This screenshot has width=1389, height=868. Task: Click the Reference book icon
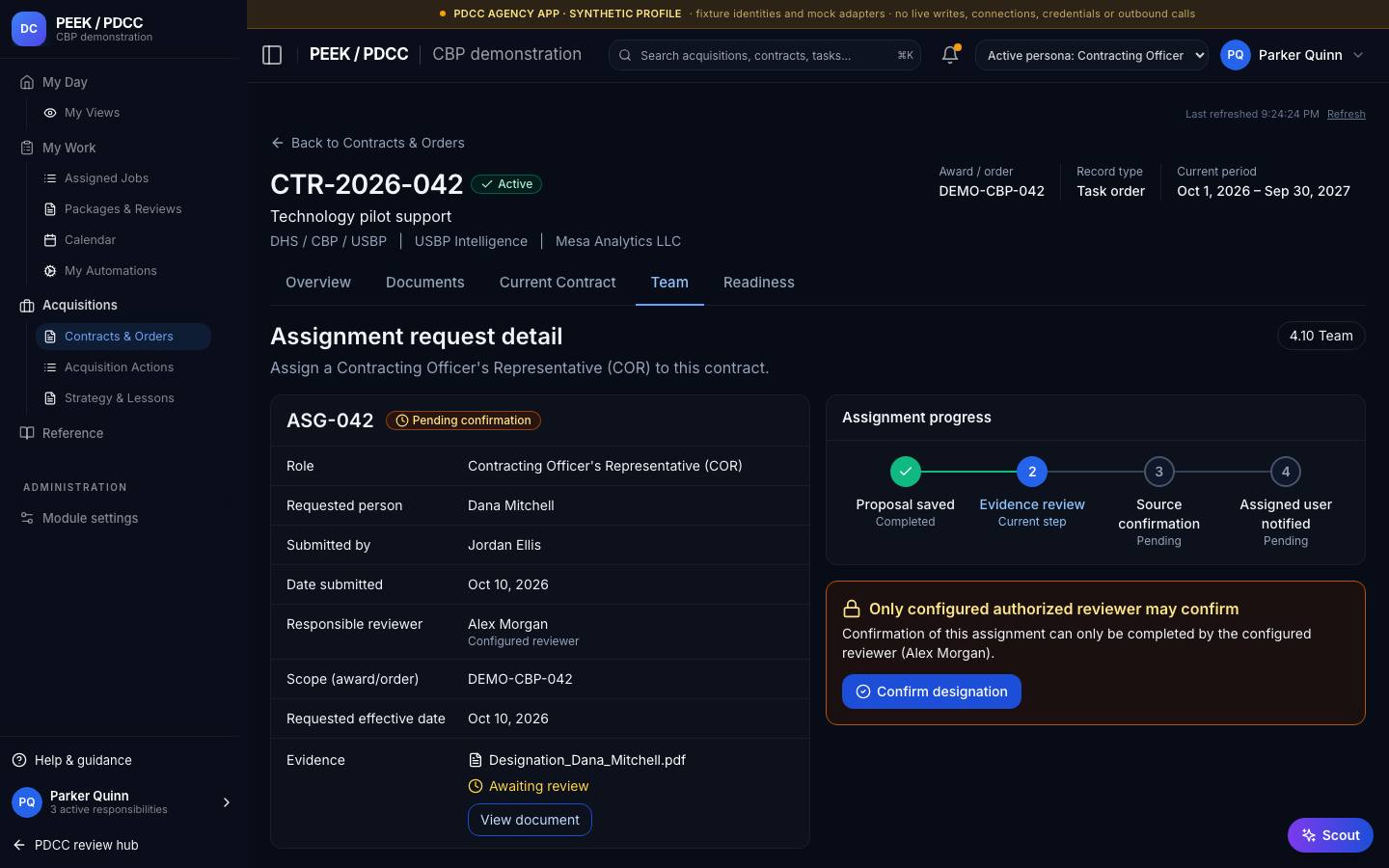click(27, 433)
